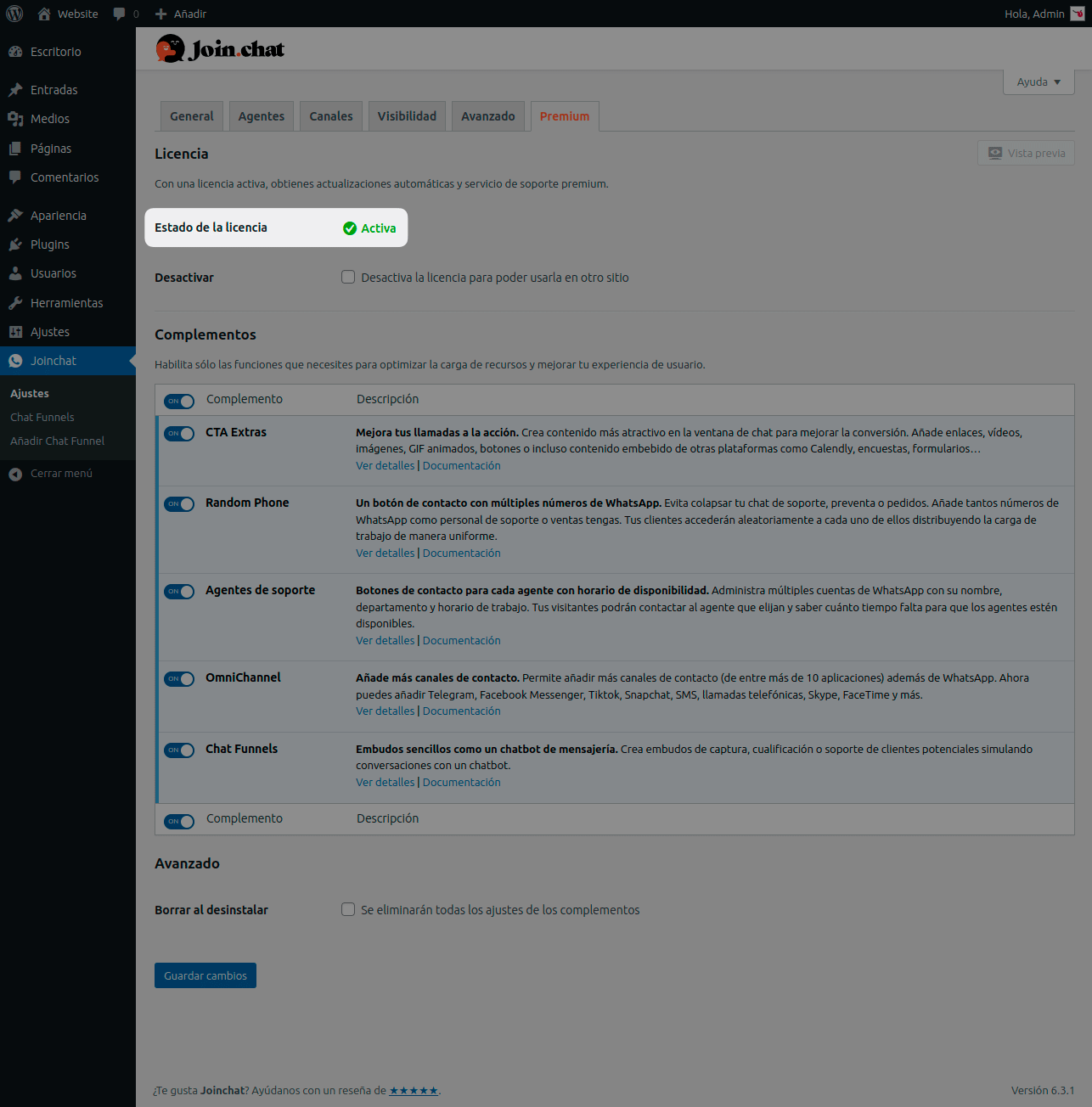Check the Desactivar license checkbox
This screenshot has height=1107, width=1092.
(348, 277)
